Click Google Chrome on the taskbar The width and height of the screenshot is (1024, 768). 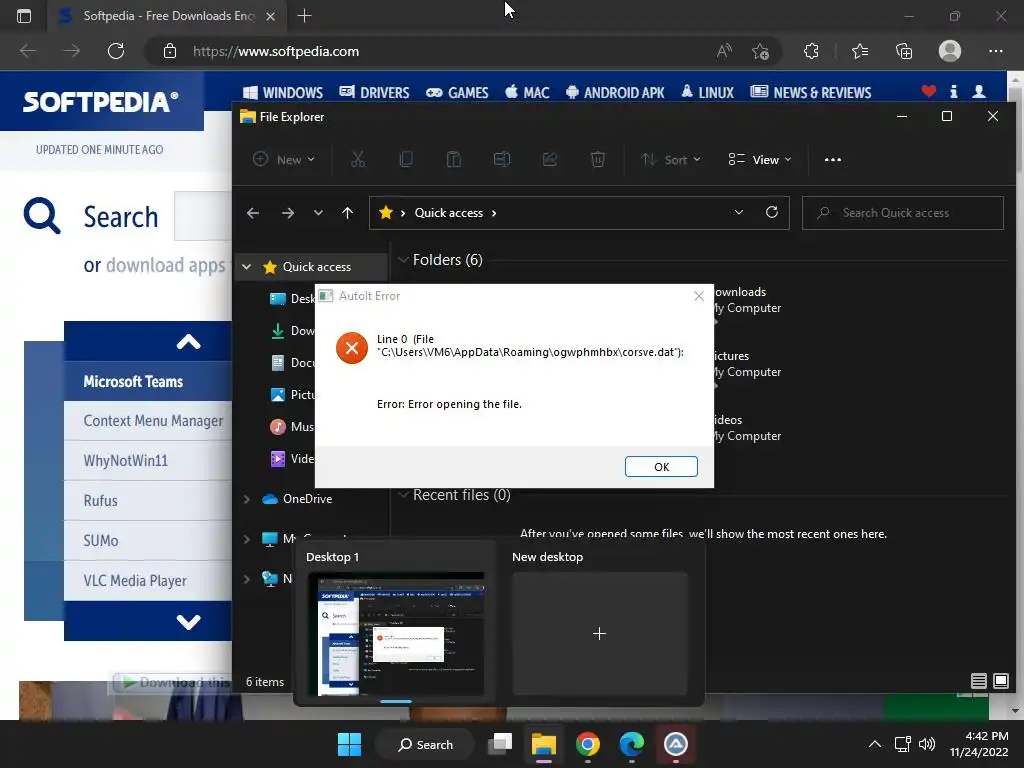588,744
